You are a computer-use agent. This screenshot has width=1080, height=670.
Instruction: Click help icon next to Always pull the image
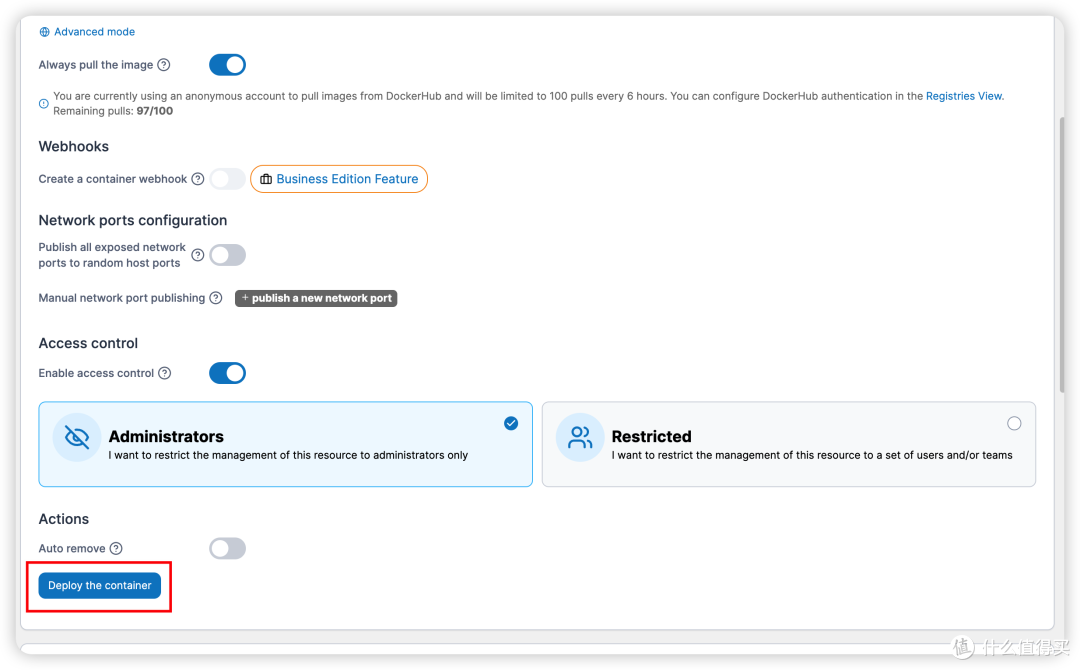coord(164,65)
